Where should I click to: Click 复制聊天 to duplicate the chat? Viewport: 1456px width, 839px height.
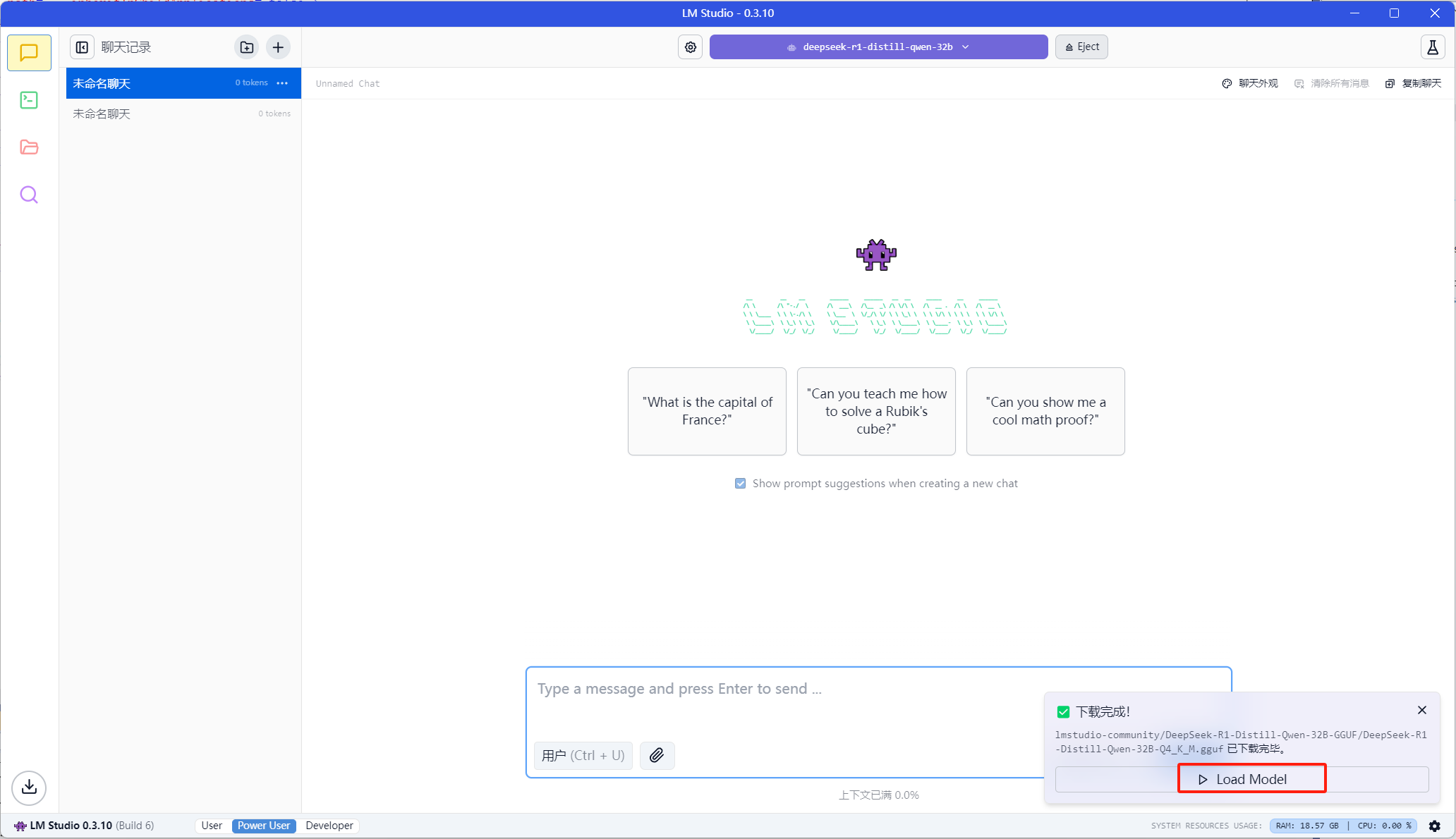tap(1414, 83)
